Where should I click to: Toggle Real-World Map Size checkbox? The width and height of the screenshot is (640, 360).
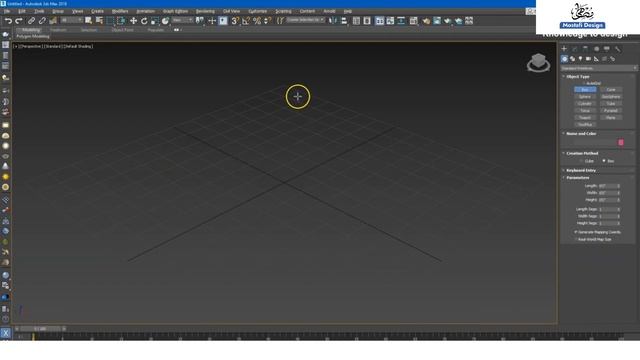tap(576, 239)
